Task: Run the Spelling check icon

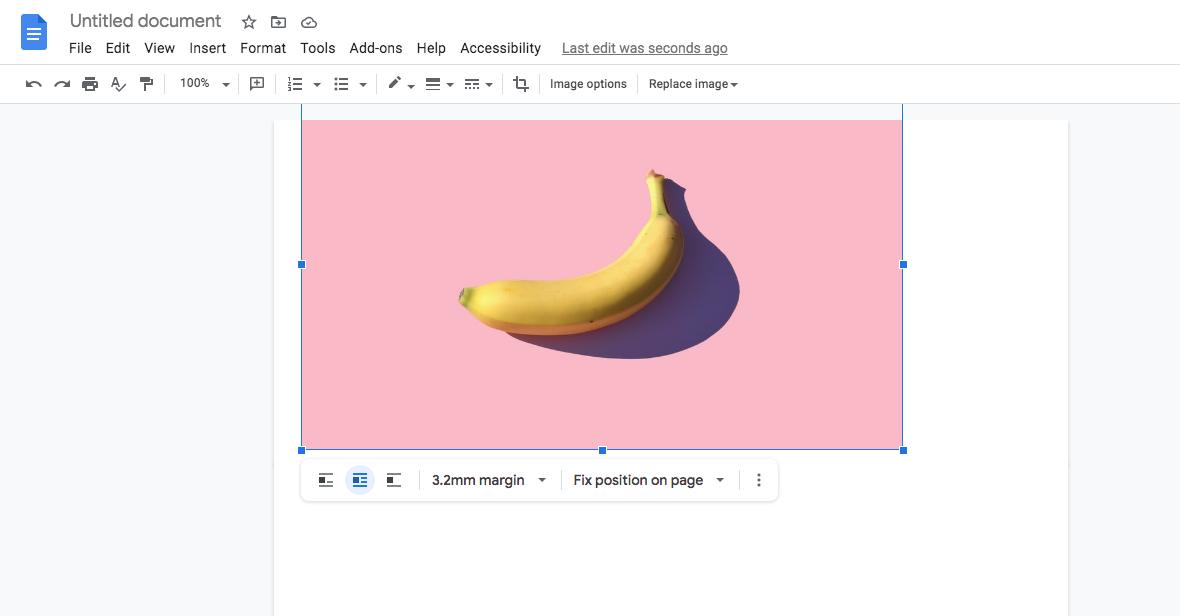Action: pyautogui.click(x=117, y=84)
